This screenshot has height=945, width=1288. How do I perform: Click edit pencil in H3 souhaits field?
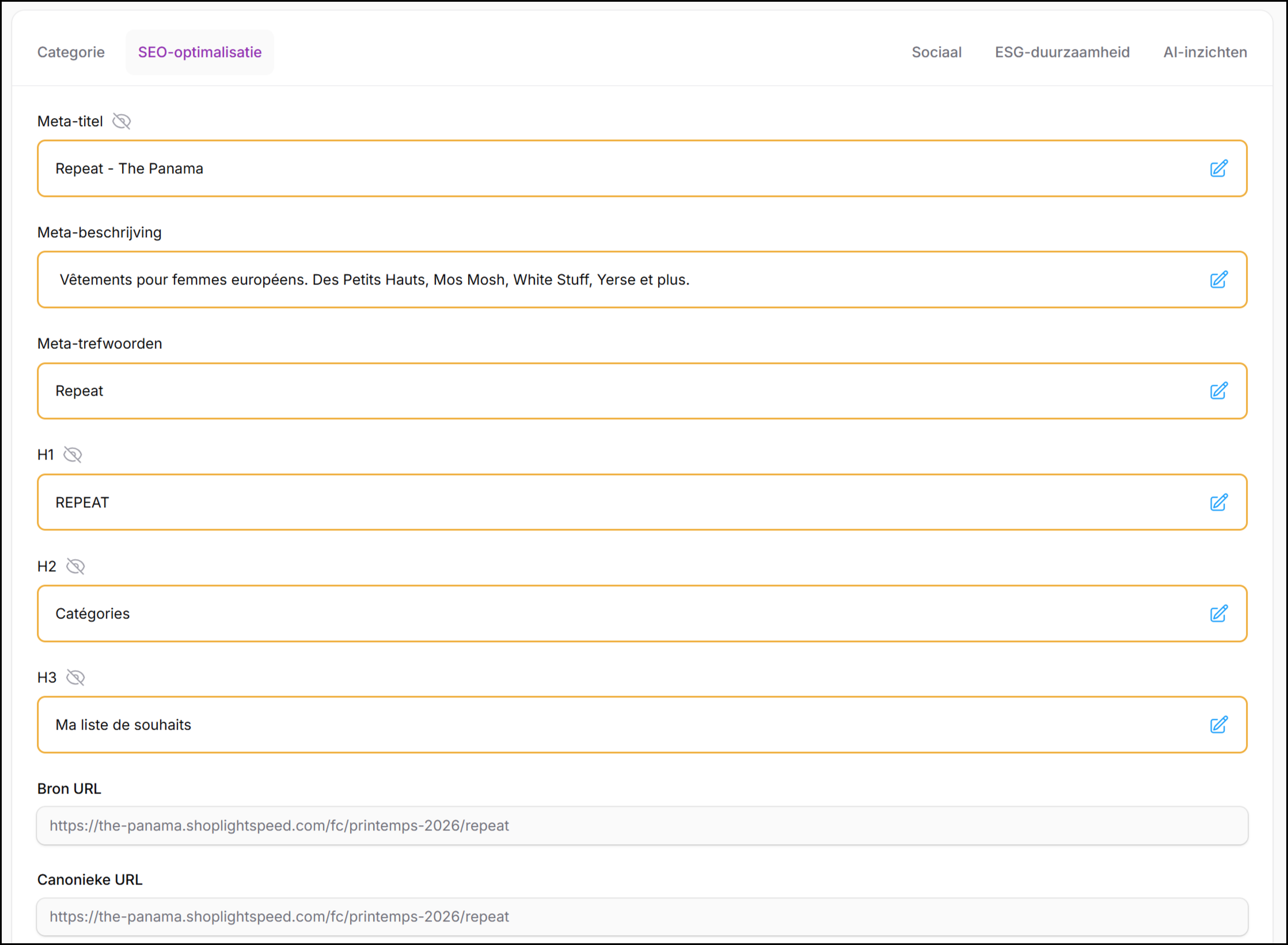[x=1218, y=725]
